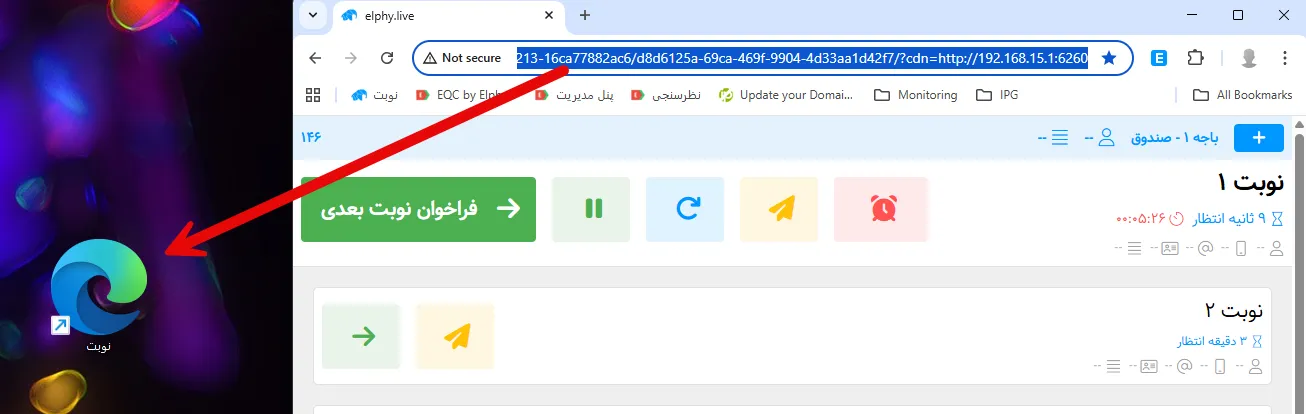Click the green arrow button for نوبت ۲
Screen dimensions: 1306x414
click(362, 337)
